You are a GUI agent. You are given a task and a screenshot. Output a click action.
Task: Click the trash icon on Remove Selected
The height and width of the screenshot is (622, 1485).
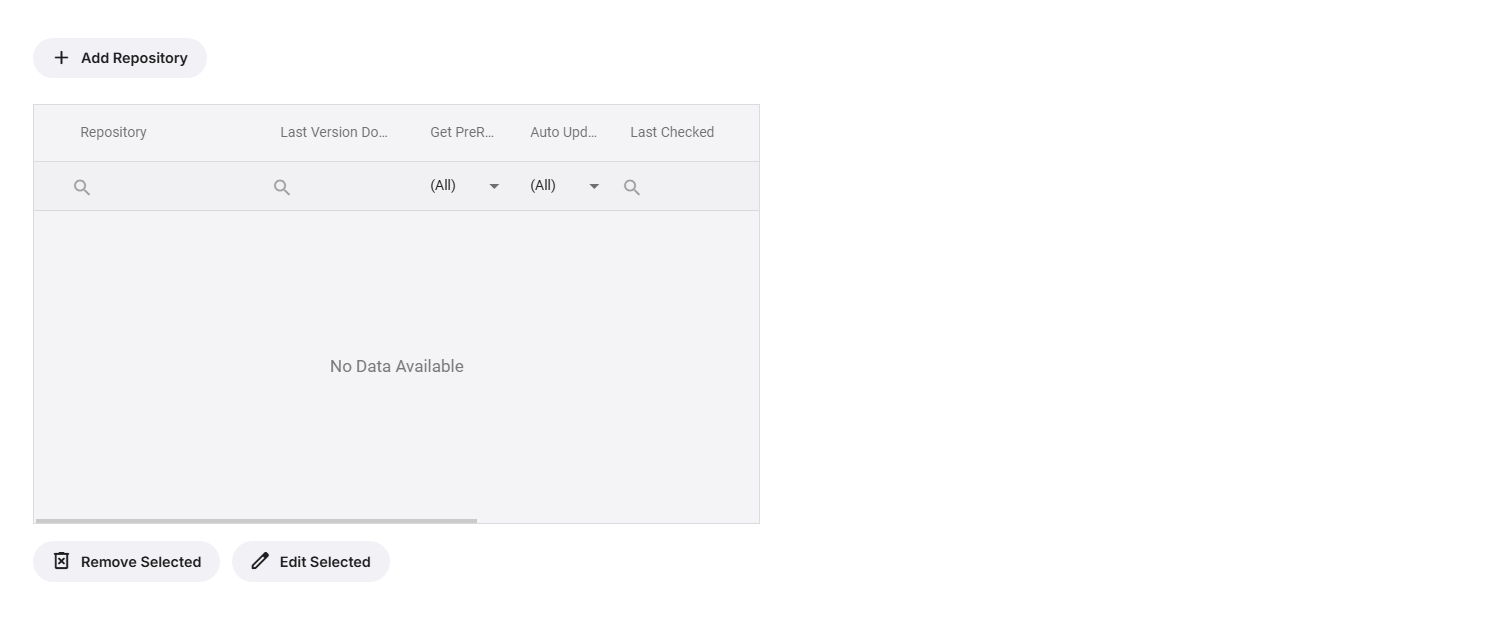pos(61,561)
